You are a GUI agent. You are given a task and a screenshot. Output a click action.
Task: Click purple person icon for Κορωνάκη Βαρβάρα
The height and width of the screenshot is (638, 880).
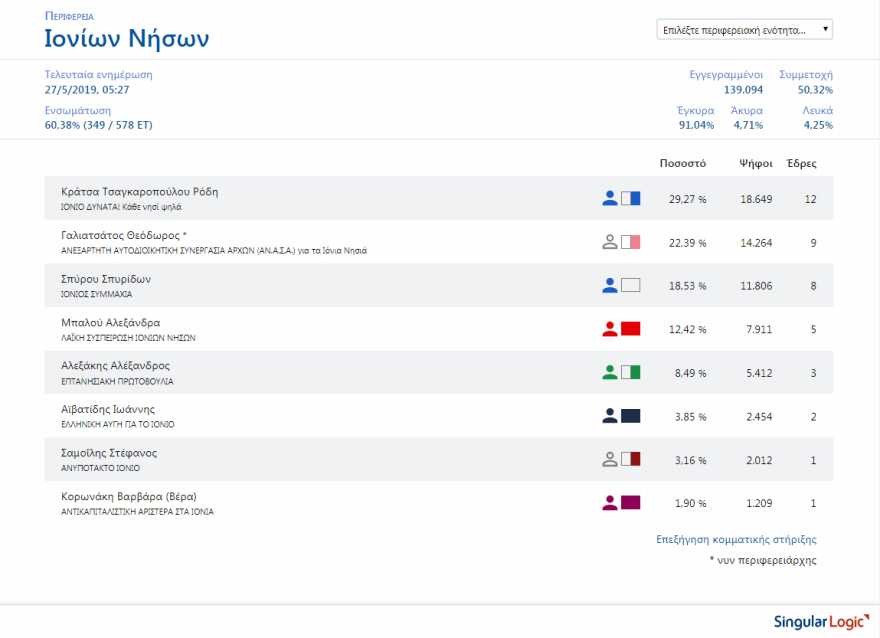[610, 503]
